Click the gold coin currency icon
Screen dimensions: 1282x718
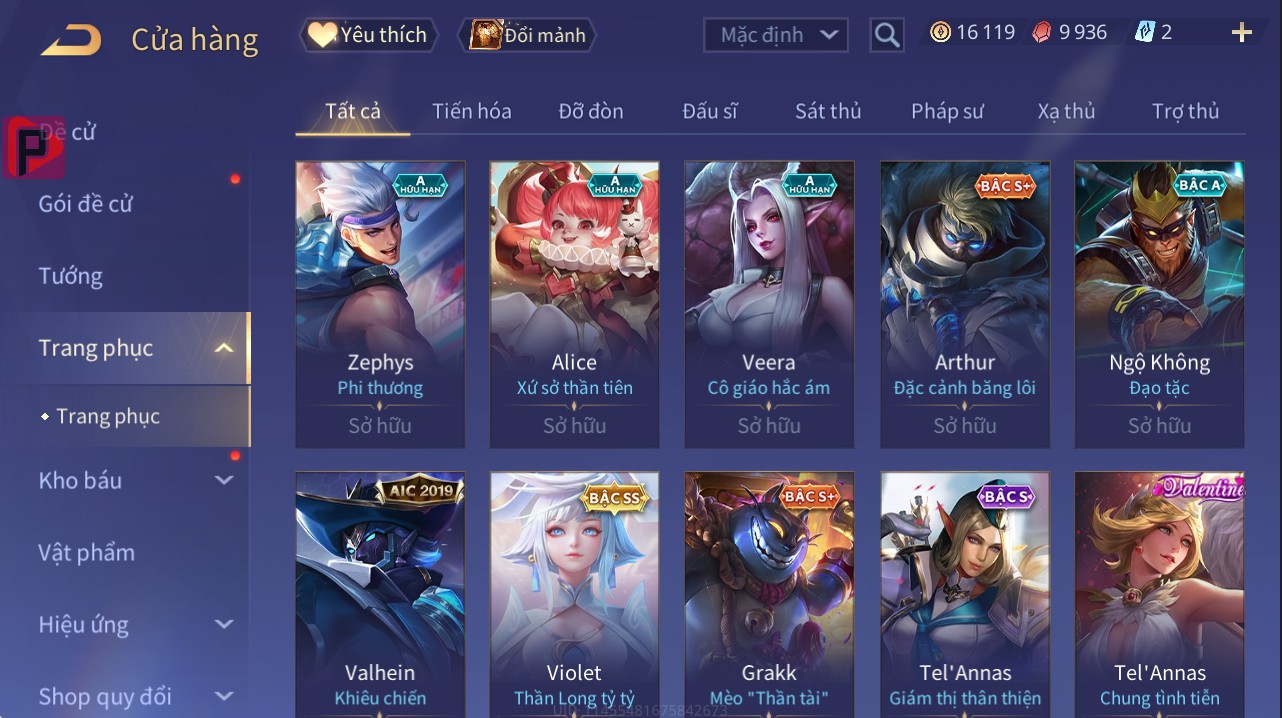pos(940,32)
